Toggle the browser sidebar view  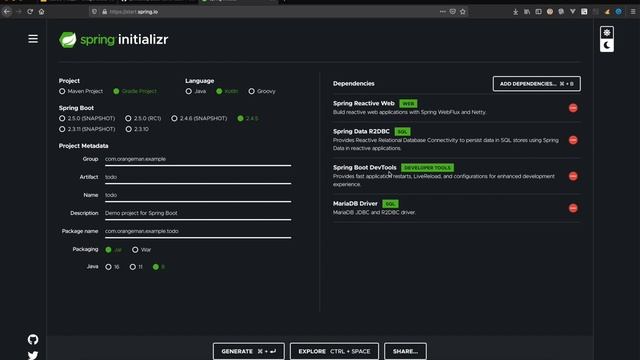point(538,12)
